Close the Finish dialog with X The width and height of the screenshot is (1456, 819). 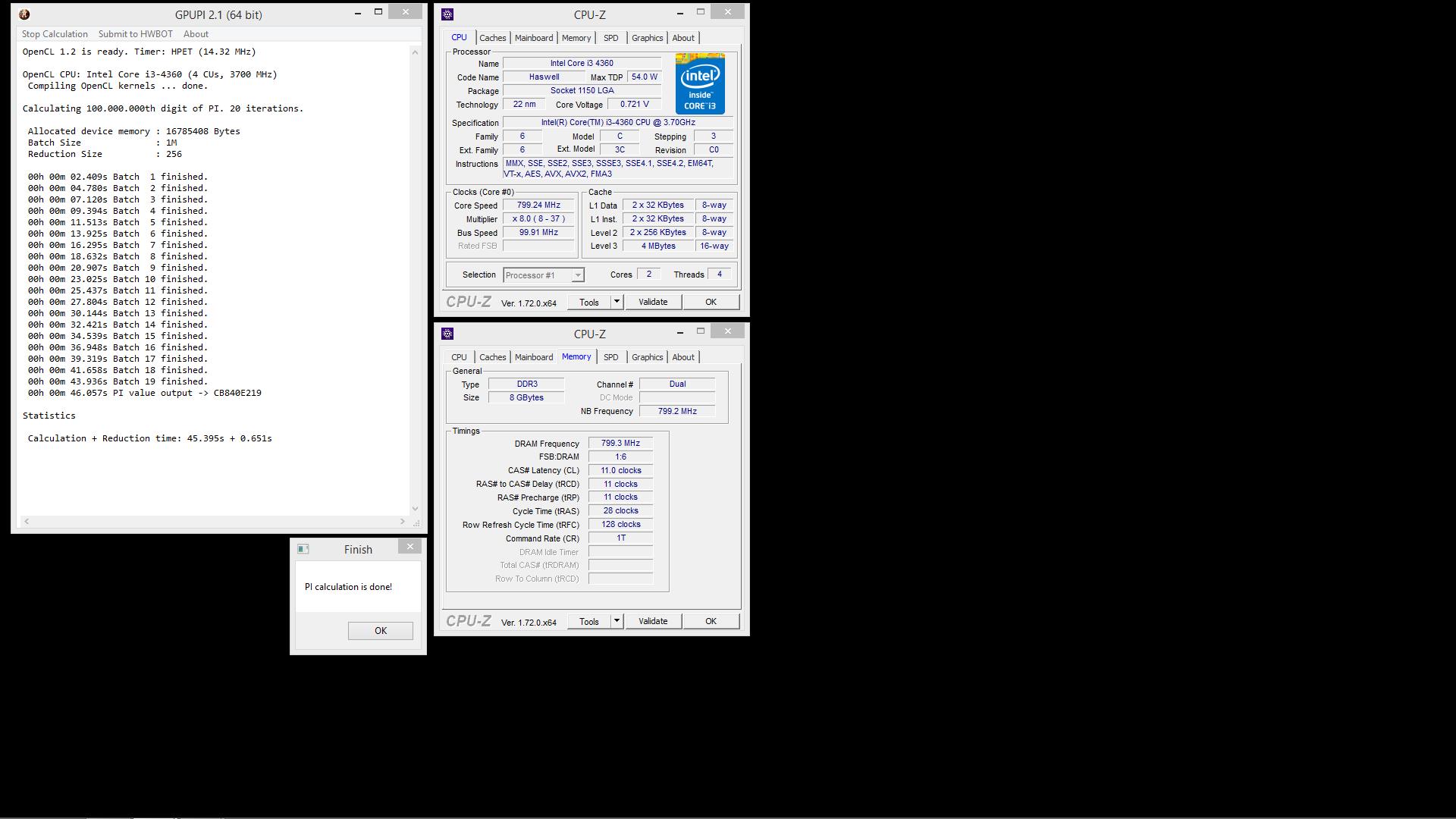pyautogui.click(x=410, y=546)
